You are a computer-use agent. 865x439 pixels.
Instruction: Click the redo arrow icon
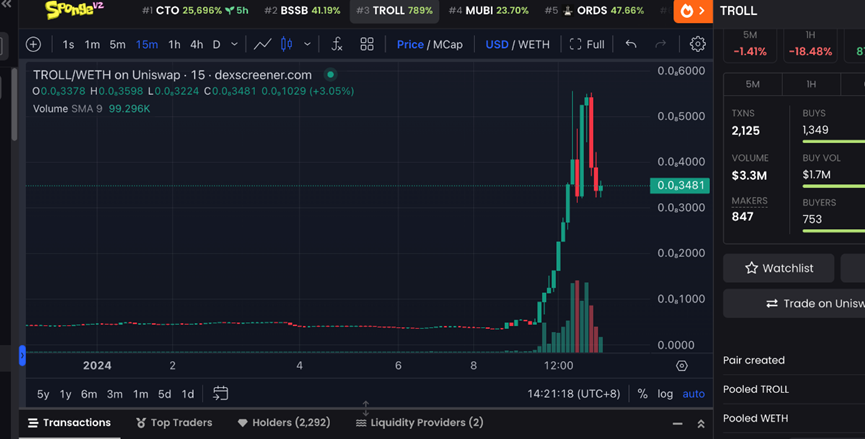tap(660, 44)
